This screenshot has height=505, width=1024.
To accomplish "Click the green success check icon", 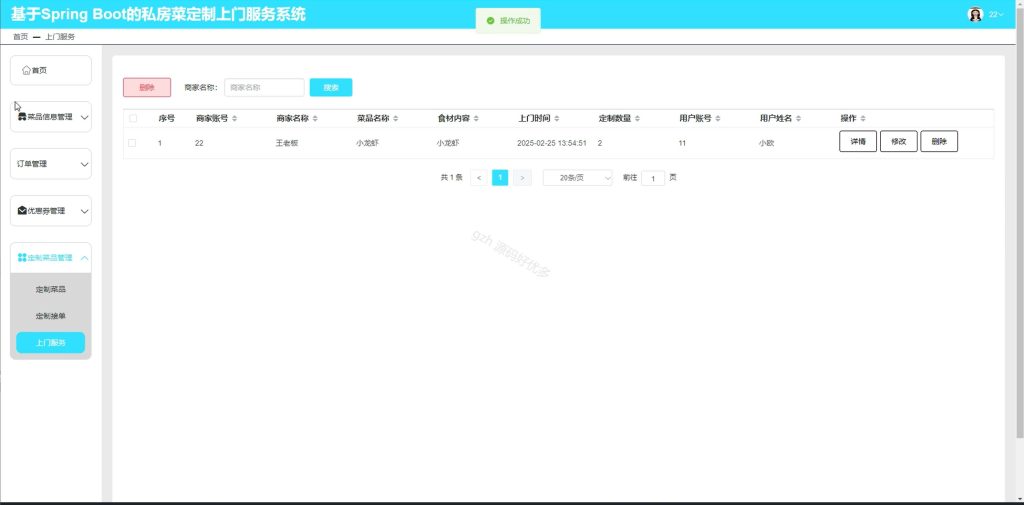I will coord(490,21).
